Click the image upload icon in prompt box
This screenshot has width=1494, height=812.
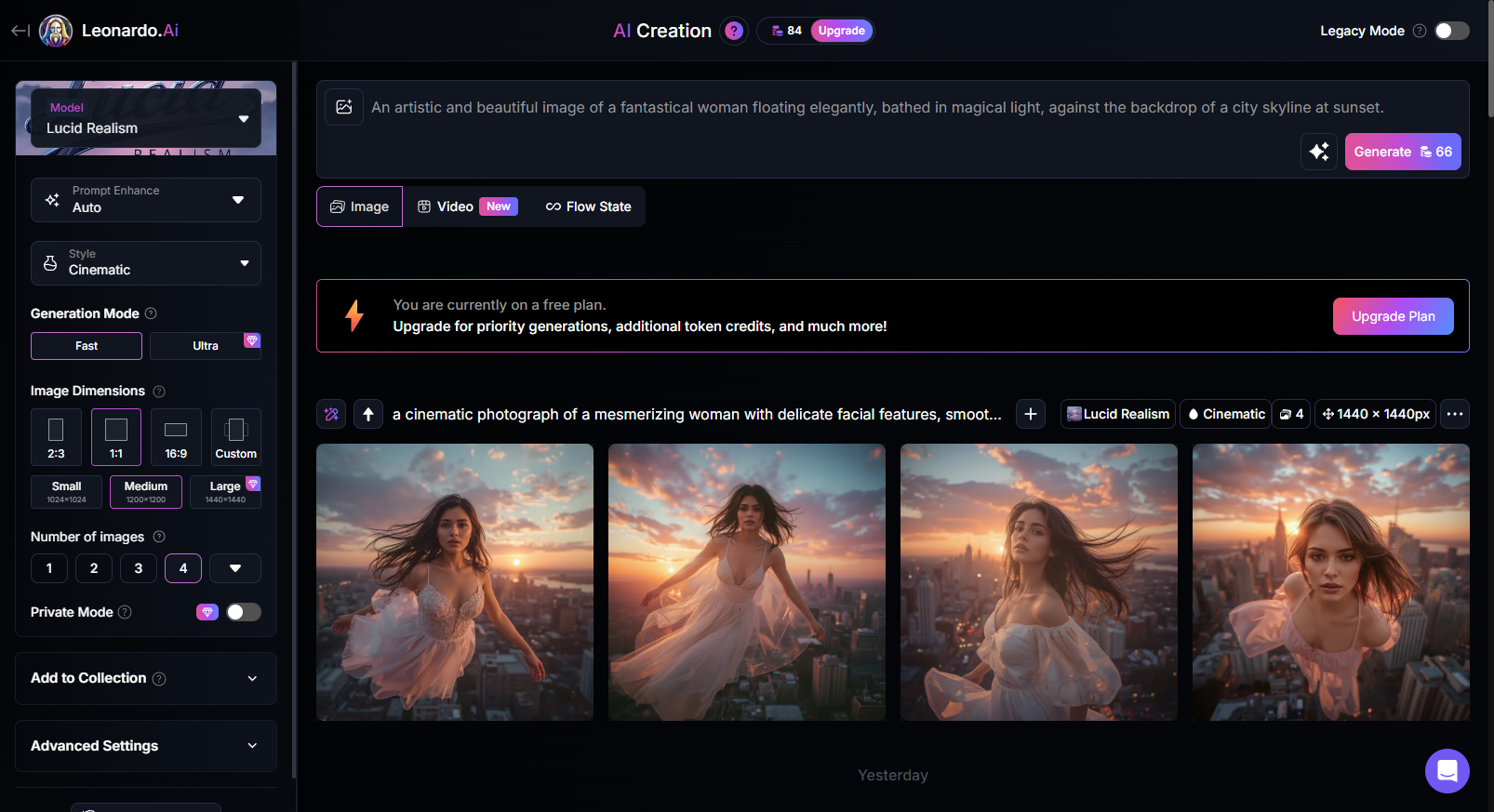[344, 107]
